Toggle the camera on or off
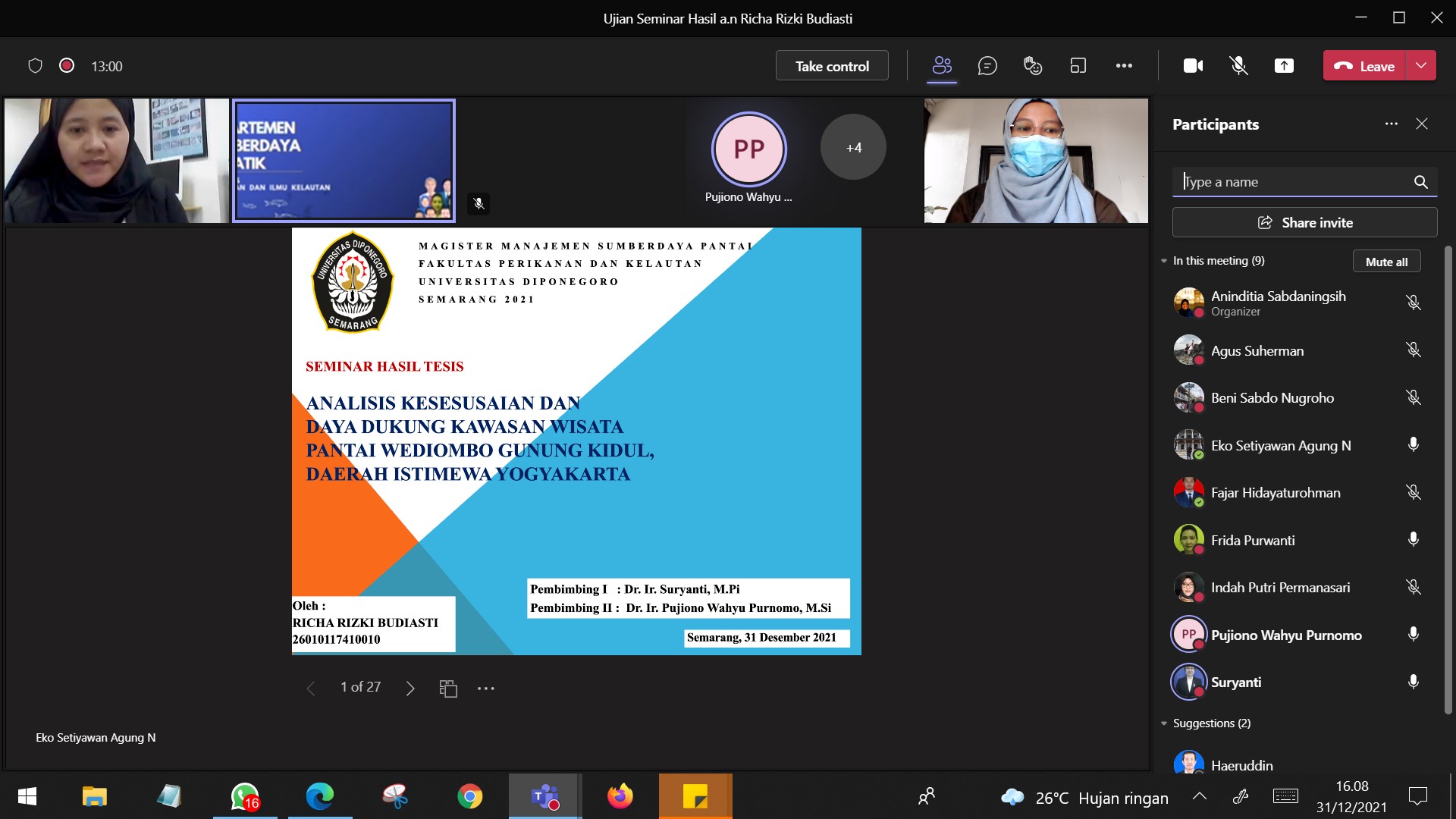The height and width of the screenshot is (819, 1456). click(1193, 66)
